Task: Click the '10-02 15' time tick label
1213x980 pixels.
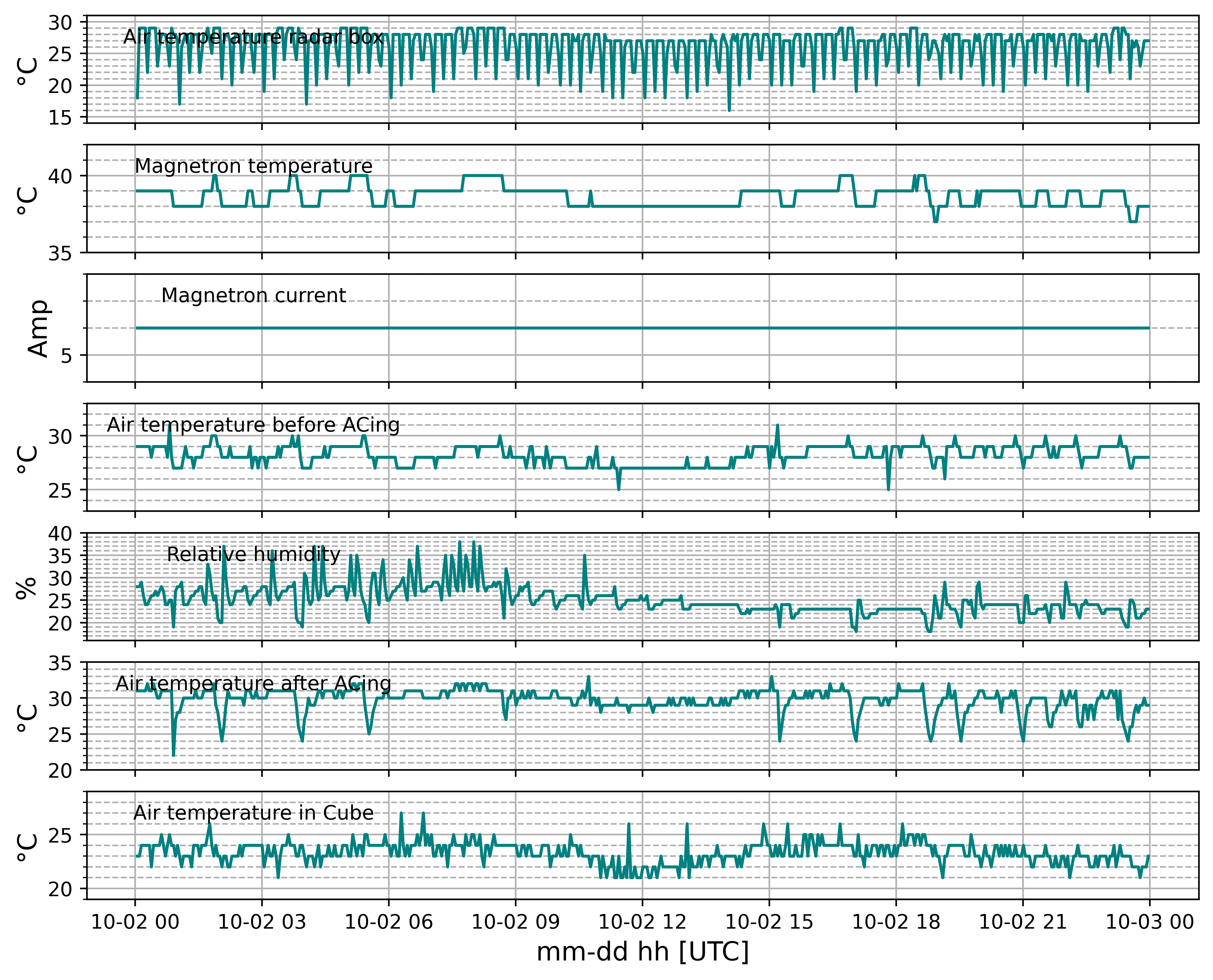Action: coord(769,922)
